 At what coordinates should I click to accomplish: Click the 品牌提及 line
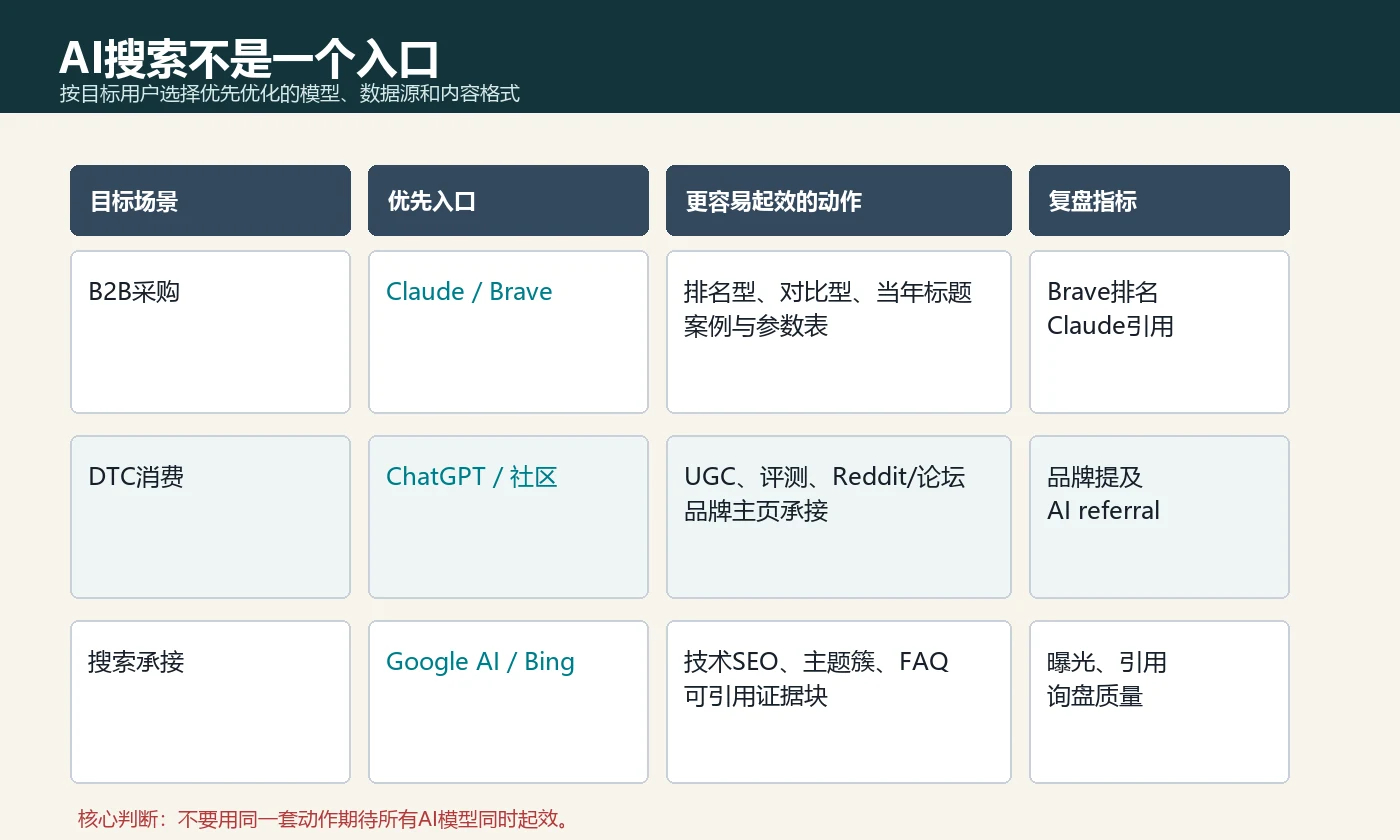[x=1095, y=477]
